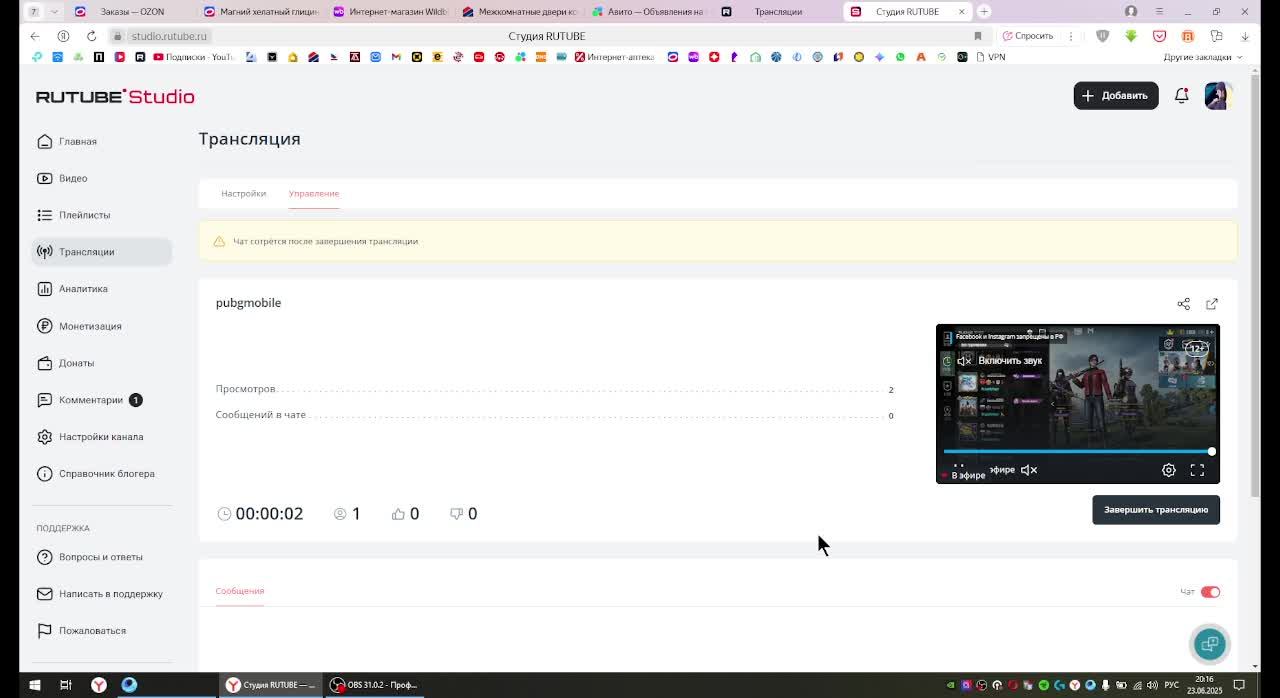Reload the page in the browser

tap(91, 36)
